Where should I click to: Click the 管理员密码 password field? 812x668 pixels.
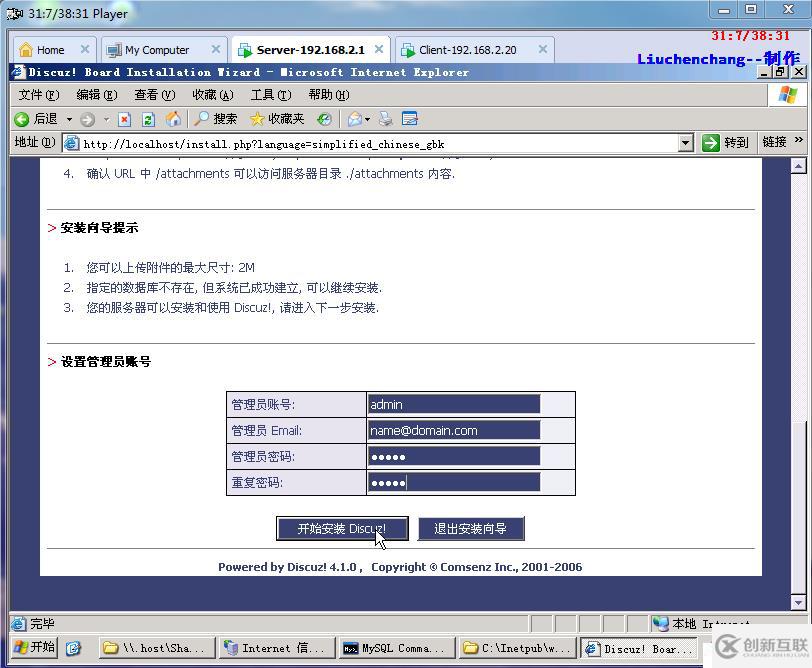[x=454, y=456]
